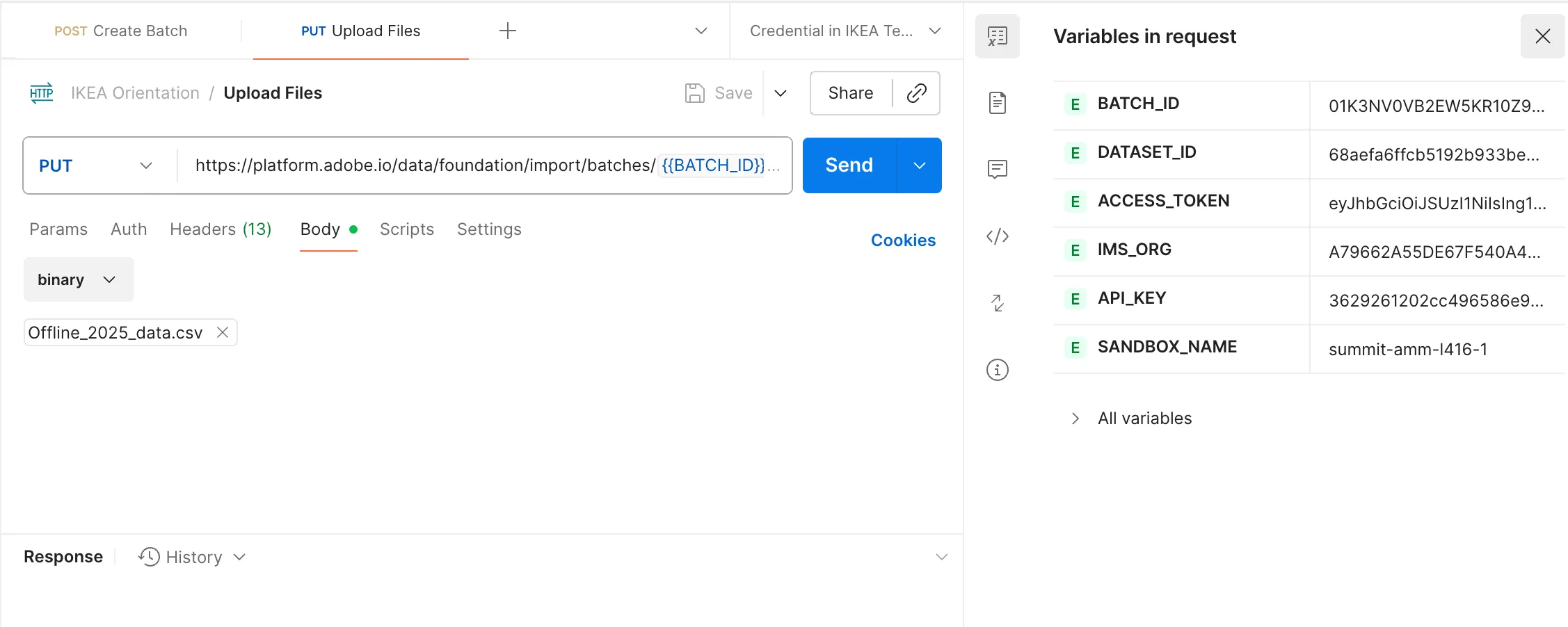This screenshot has height=627, width=1568.
Task: Open IKEA Orientation breadcrumb link
Action: tap(135, 93)
